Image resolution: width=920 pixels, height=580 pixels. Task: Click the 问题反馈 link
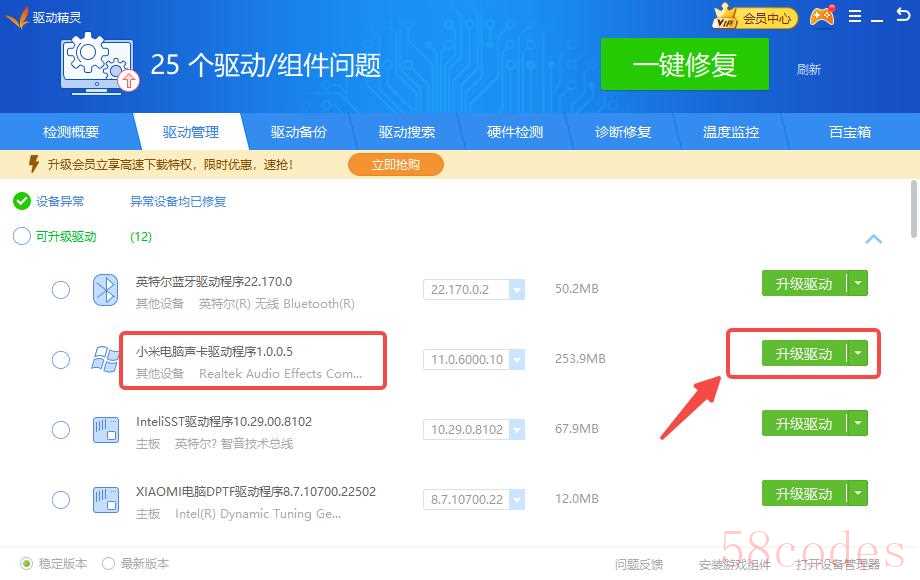pyautogui.click(x=639, y=564)
